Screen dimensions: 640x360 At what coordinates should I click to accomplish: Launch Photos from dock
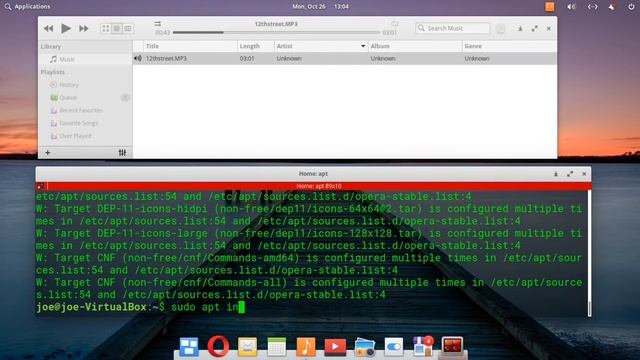[x=364, y=347]
